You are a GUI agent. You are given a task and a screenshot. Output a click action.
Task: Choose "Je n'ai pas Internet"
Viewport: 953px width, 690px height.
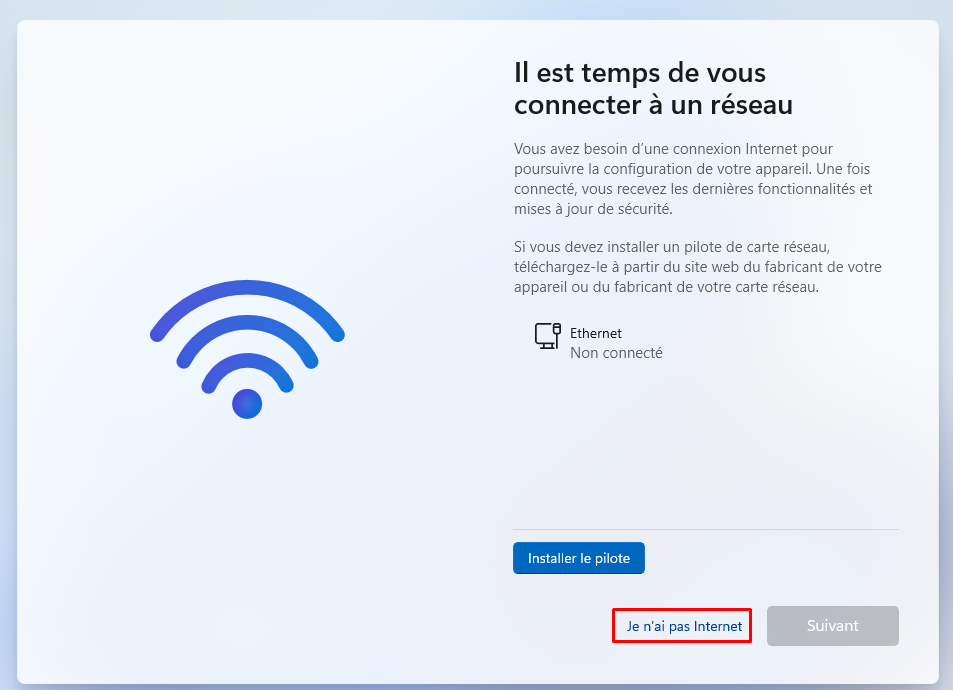684,626
